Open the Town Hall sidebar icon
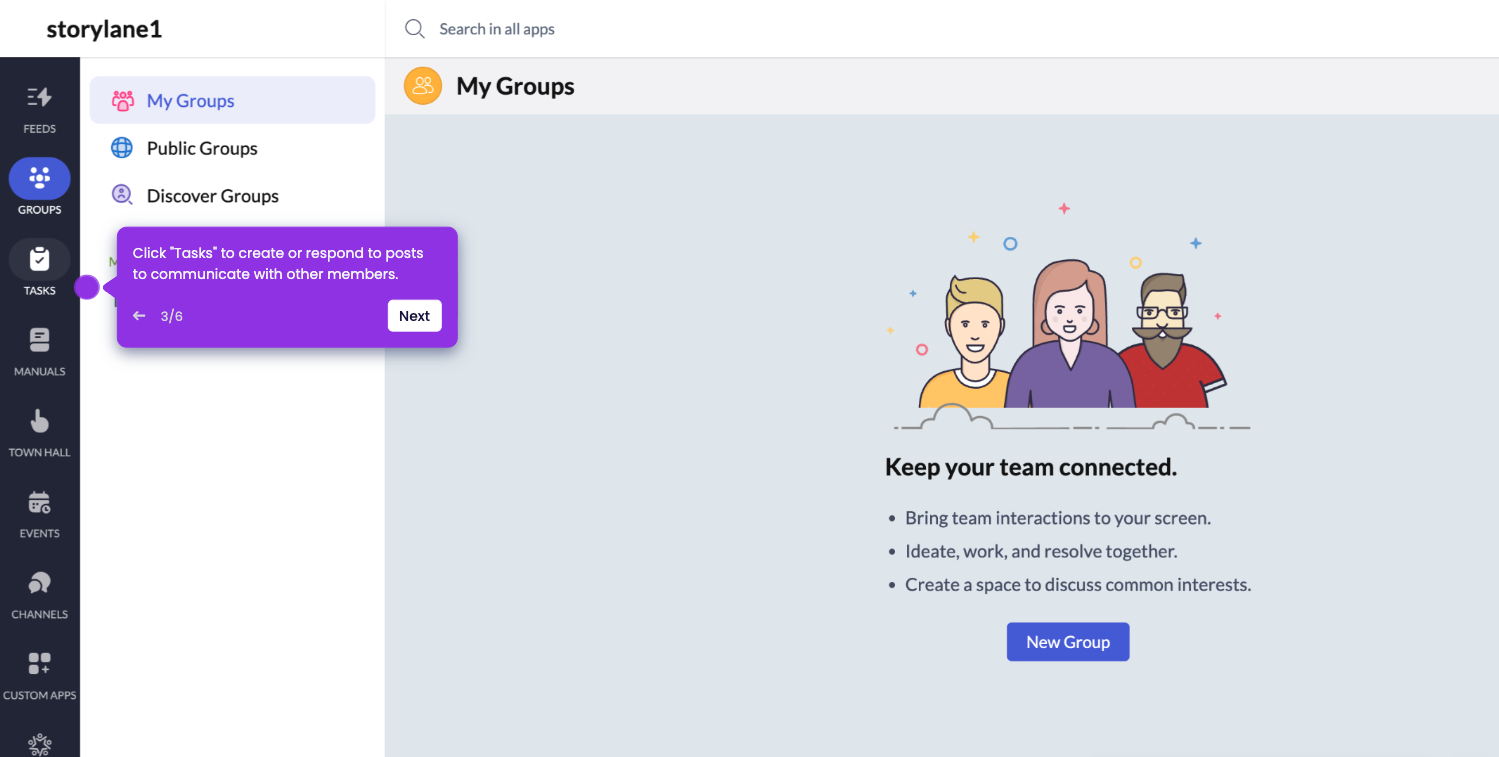 click(39, 421)
